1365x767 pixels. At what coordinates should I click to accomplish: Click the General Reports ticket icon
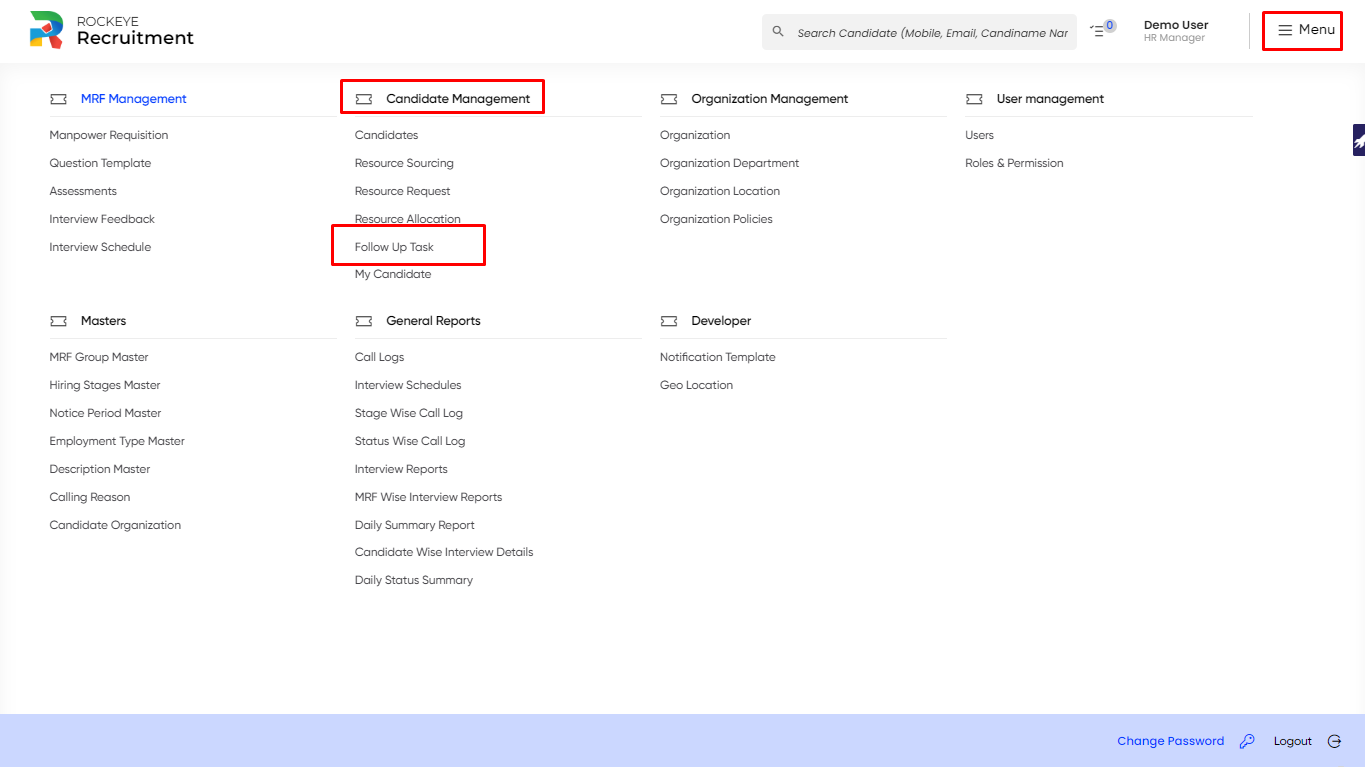(x=363, y=321)
